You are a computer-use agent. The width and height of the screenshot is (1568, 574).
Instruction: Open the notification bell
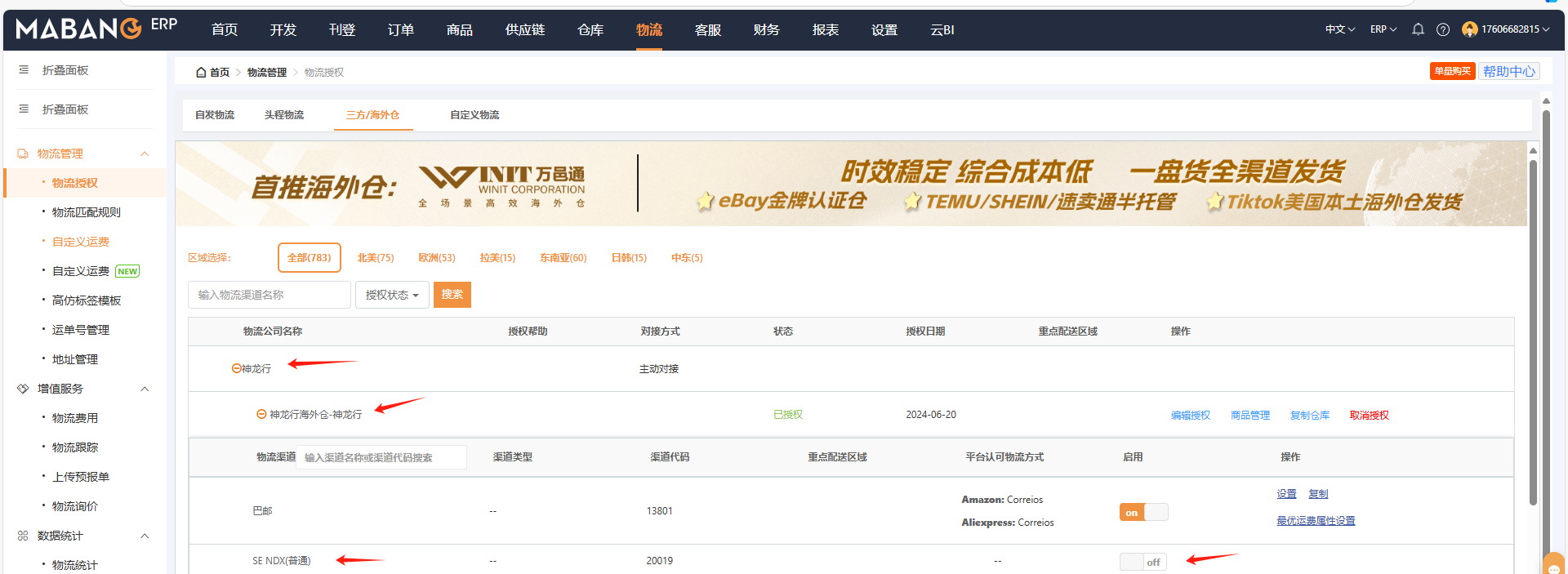(x=1418, y=29)
